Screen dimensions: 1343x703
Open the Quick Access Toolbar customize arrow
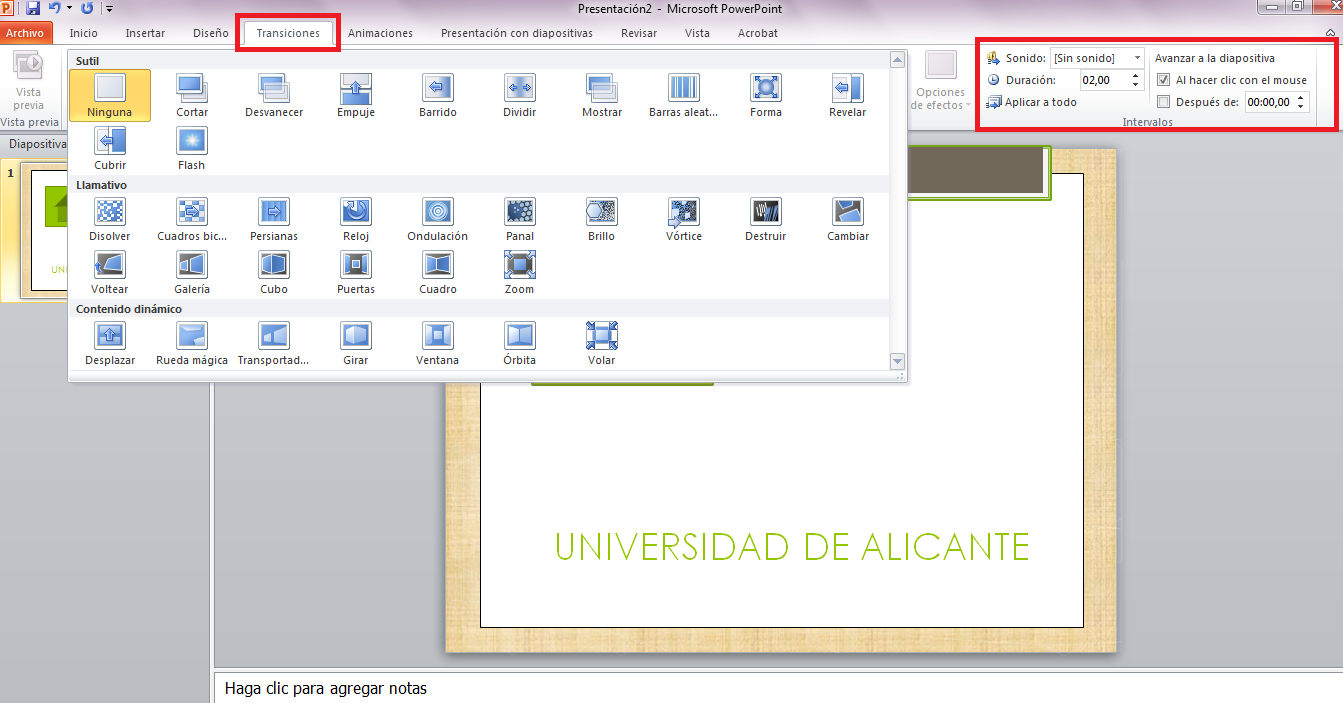(109, 9)
